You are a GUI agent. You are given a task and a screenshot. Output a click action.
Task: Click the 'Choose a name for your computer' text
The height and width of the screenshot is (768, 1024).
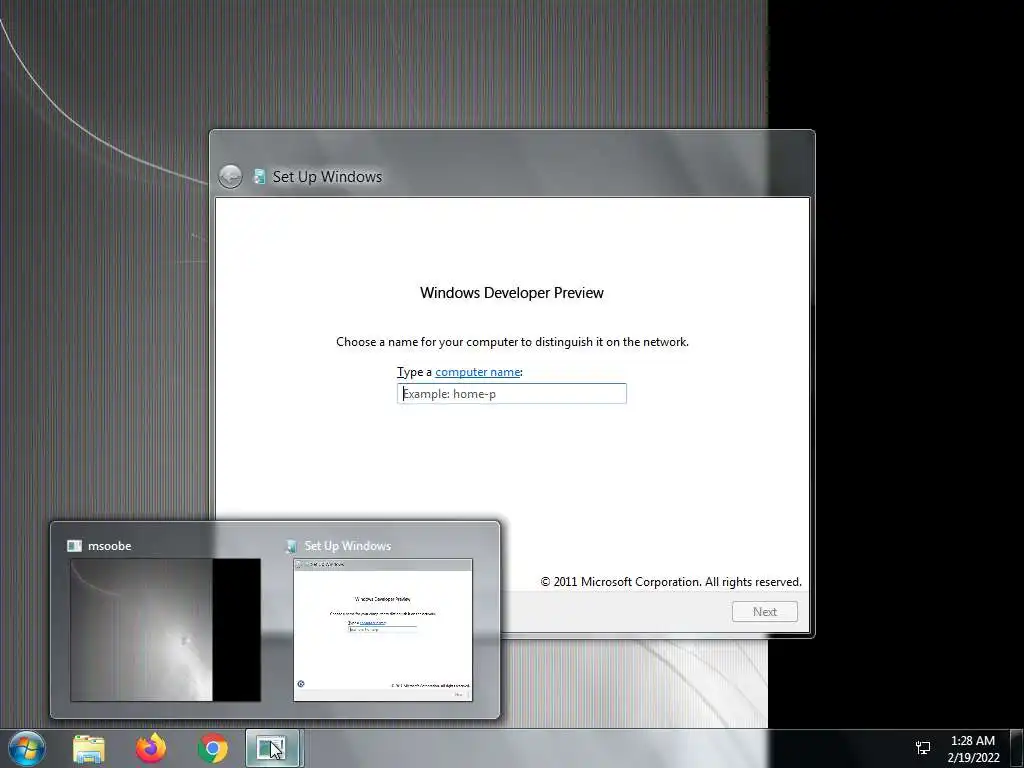tap(512, 342)
